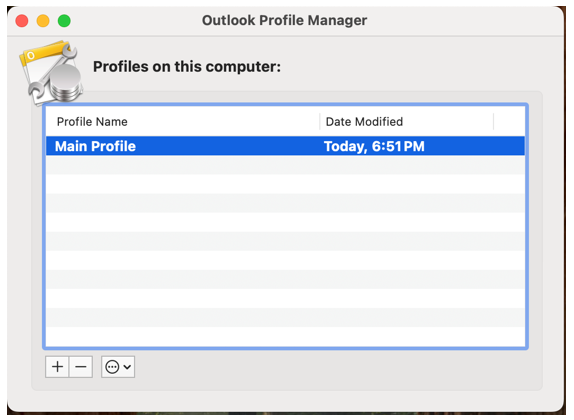Image resolution: width=574 pixels, height=420 pixels.
Task: Sort by Date Modified column header
Action: 406,122
